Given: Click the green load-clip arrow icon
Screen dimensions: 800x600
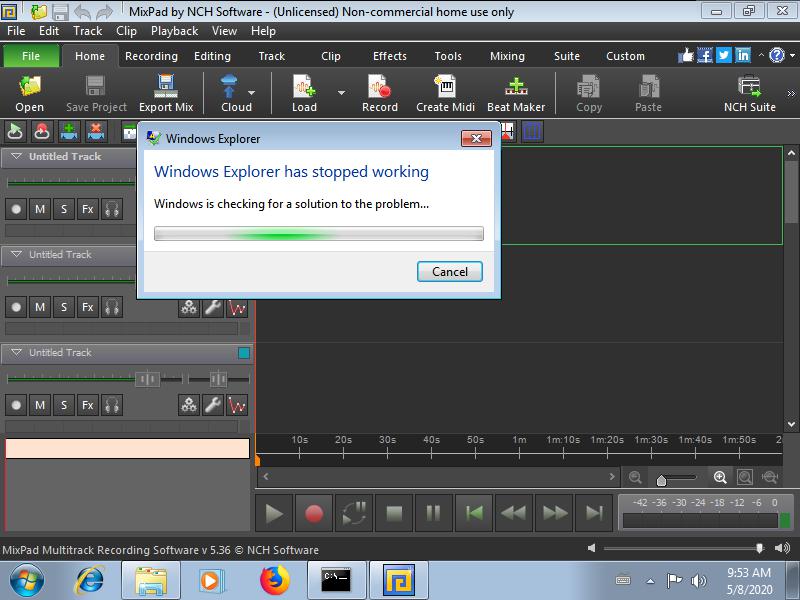Looking at the screenshot, I should point(15,131).
